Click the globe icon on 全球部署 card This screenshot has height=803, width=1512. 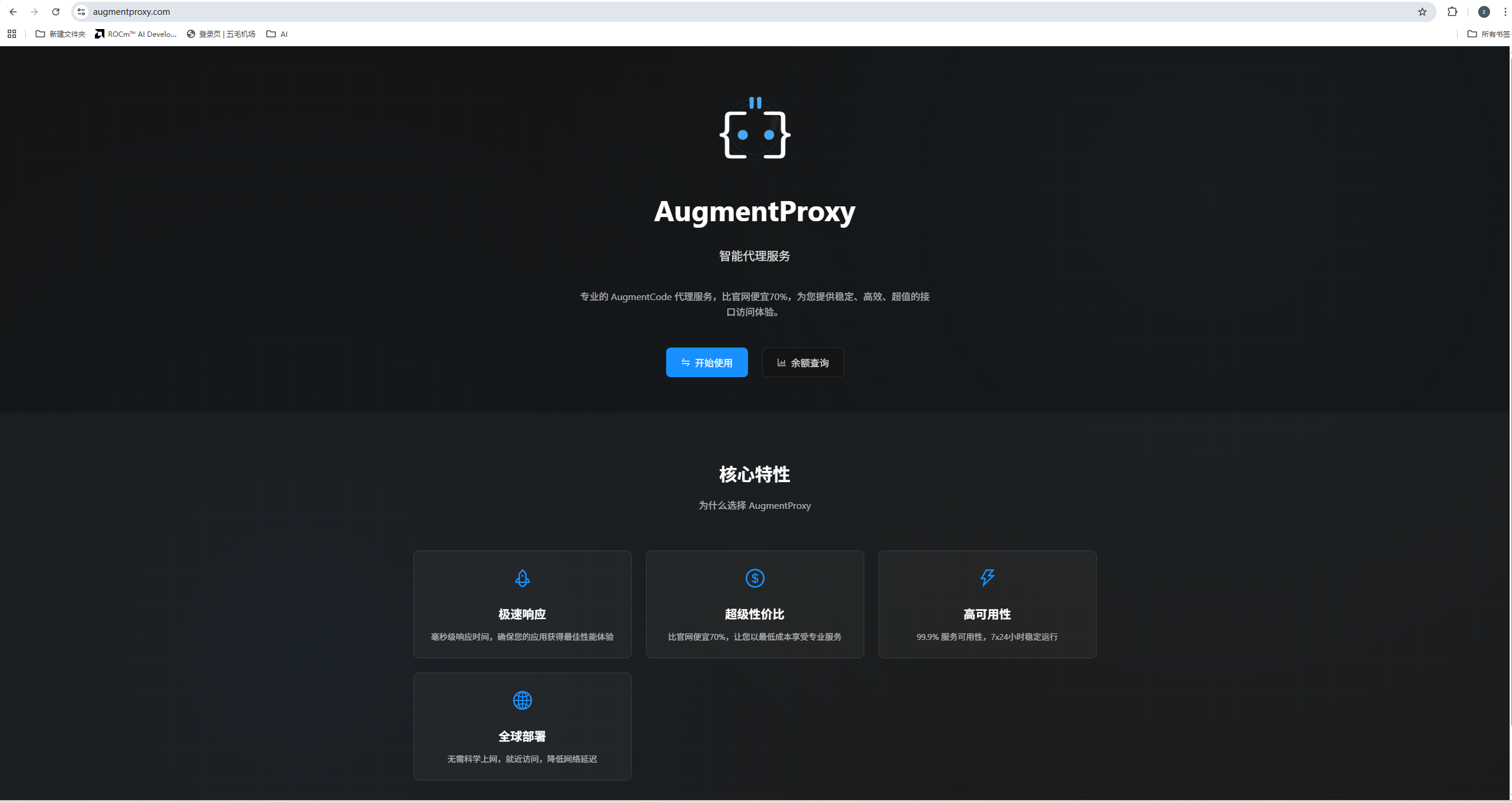pyautogui.click(x=522, y=700)
